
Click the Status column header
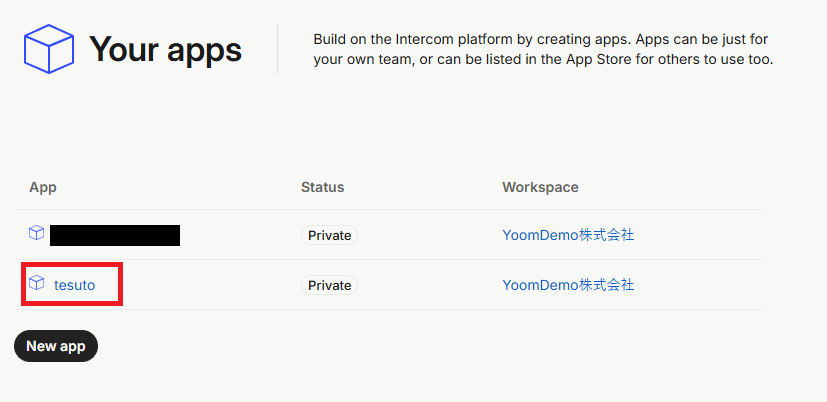coord(322,187)
